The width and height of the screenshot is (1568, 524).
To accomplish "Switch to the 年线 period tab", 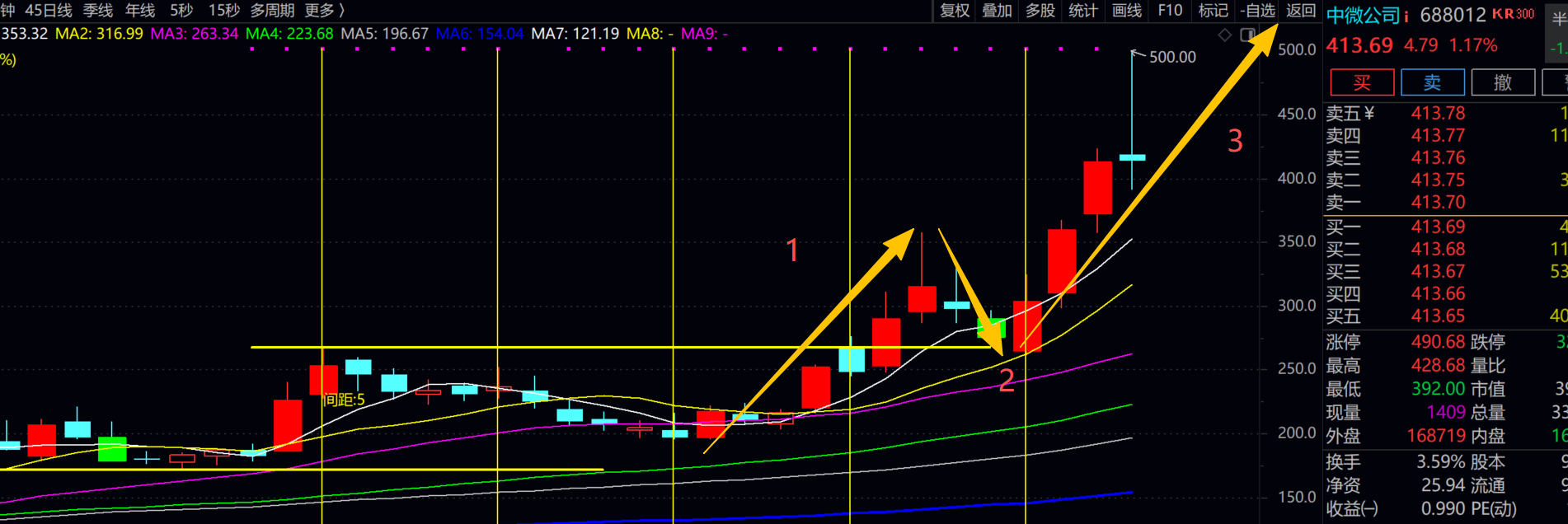I will coord(140,11).
